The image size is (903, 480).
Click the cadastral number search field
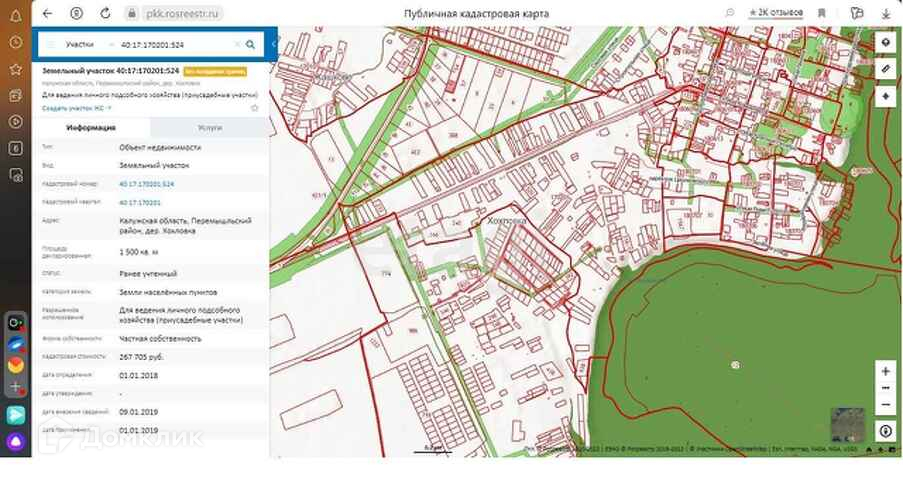174,44
